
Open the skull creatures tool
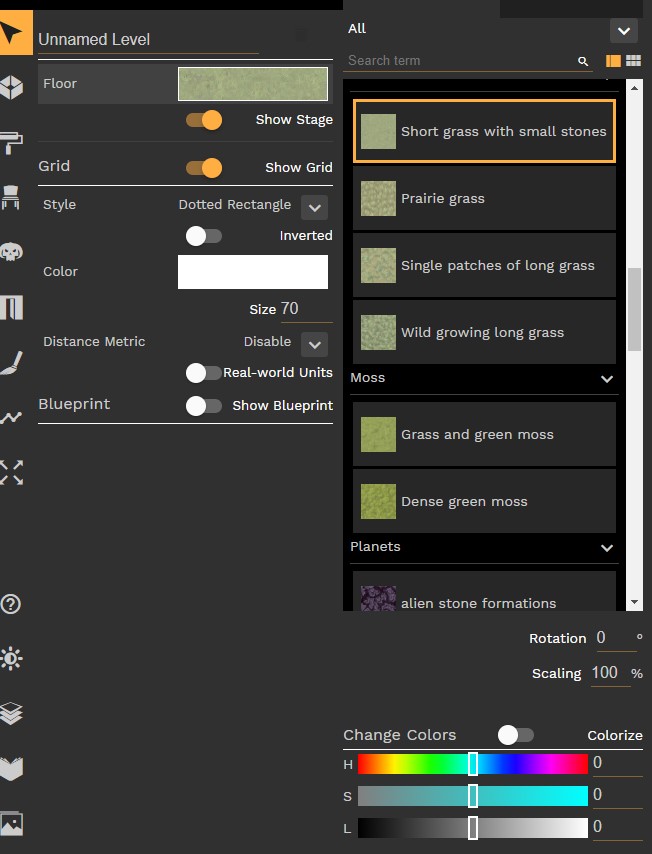point(12,251)
